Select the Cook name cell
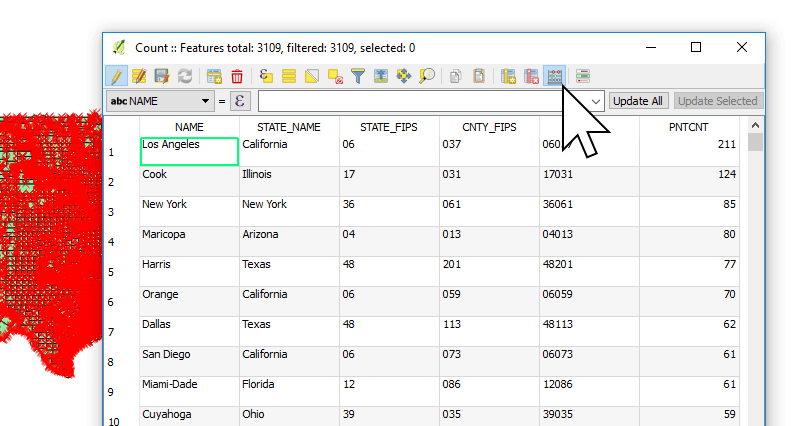Image resolution: width=796 pixels, height=426 pixels. pos(189,181)
